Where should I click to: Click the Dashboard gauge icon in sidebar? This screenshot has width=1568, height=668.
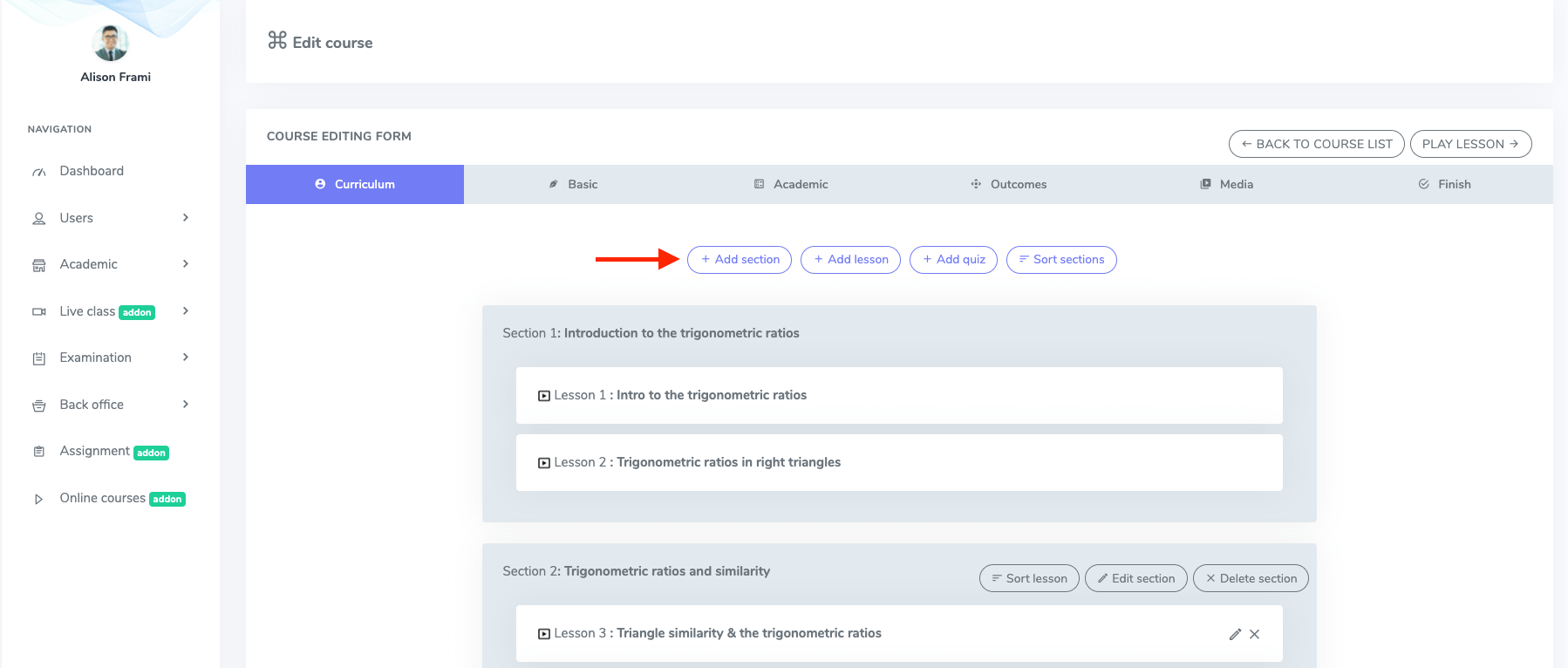click(39, 172)
